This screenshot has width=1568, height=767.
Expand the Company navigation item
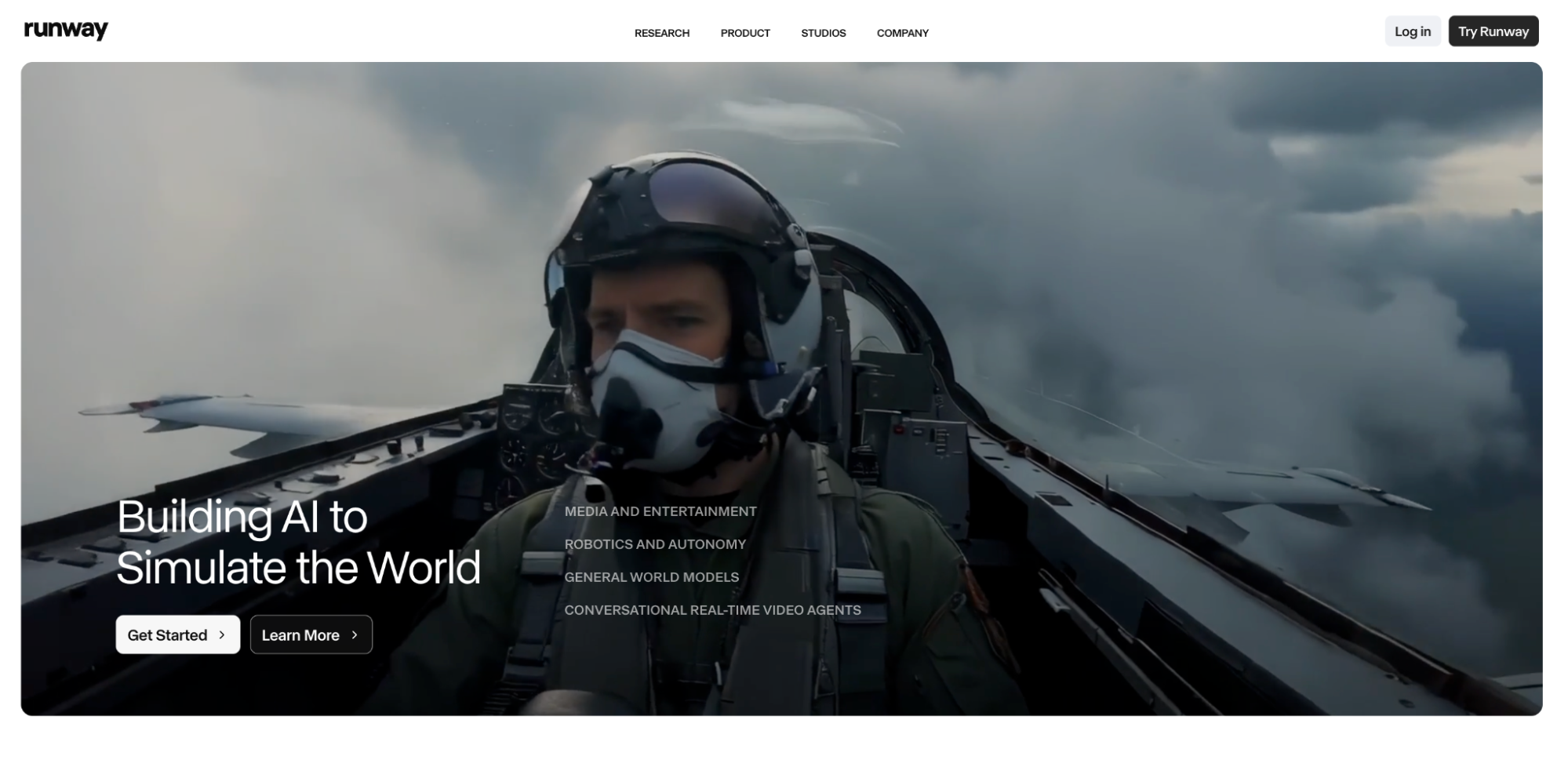coord(902,33)
